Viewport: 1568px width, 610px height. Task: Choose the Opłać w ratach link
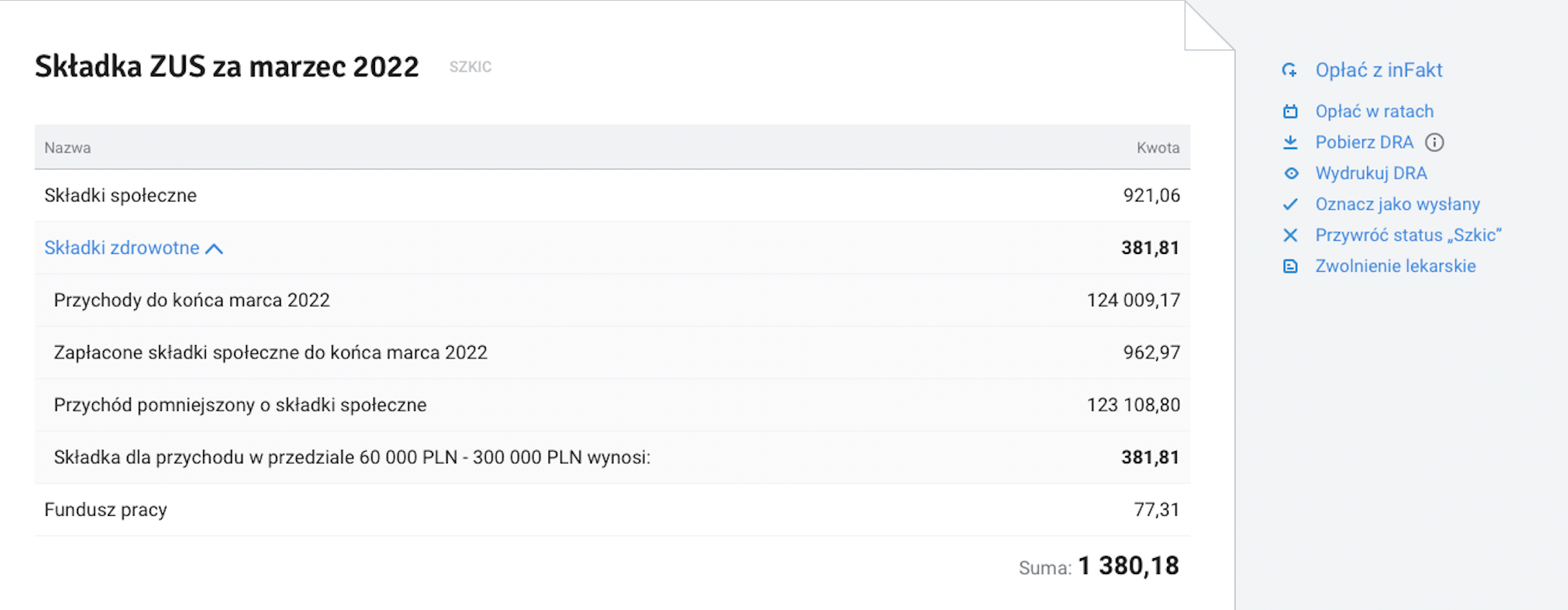pyautogui.click(x=1374, y=111)
